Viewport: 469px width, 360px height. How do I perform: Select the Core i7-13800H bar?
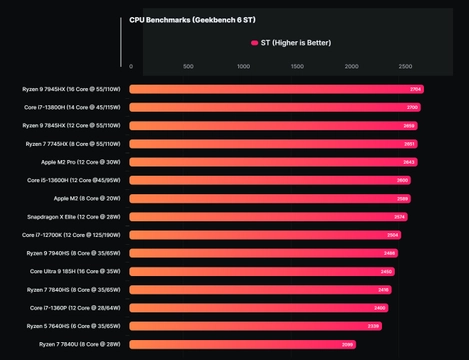[x=275, y=107]
